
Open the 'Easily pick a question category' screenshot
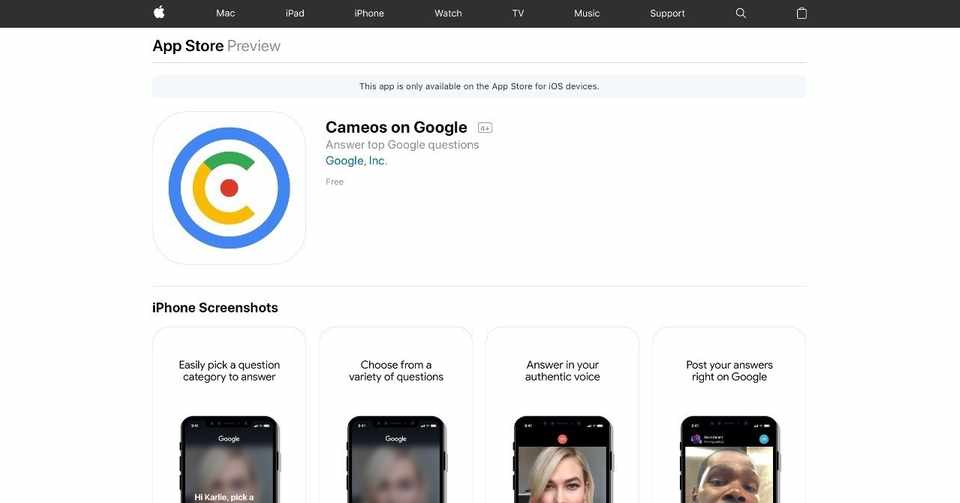(x=229, y=415)
